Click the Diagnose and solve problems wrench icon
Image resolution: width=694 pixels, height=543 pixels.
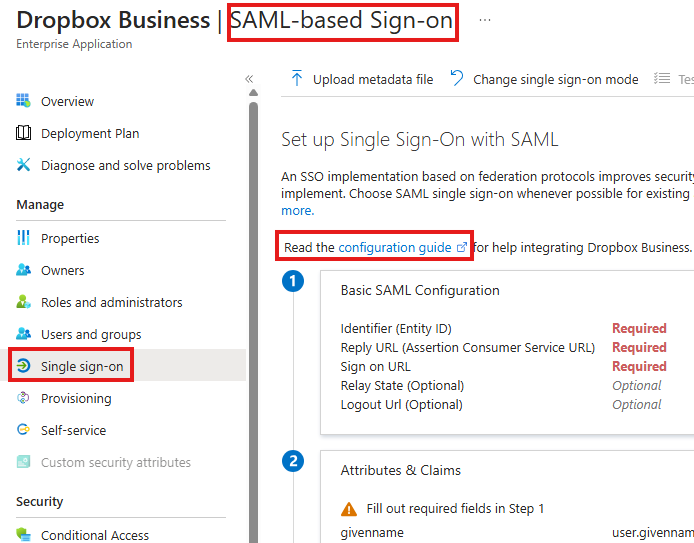pos(23,165)
